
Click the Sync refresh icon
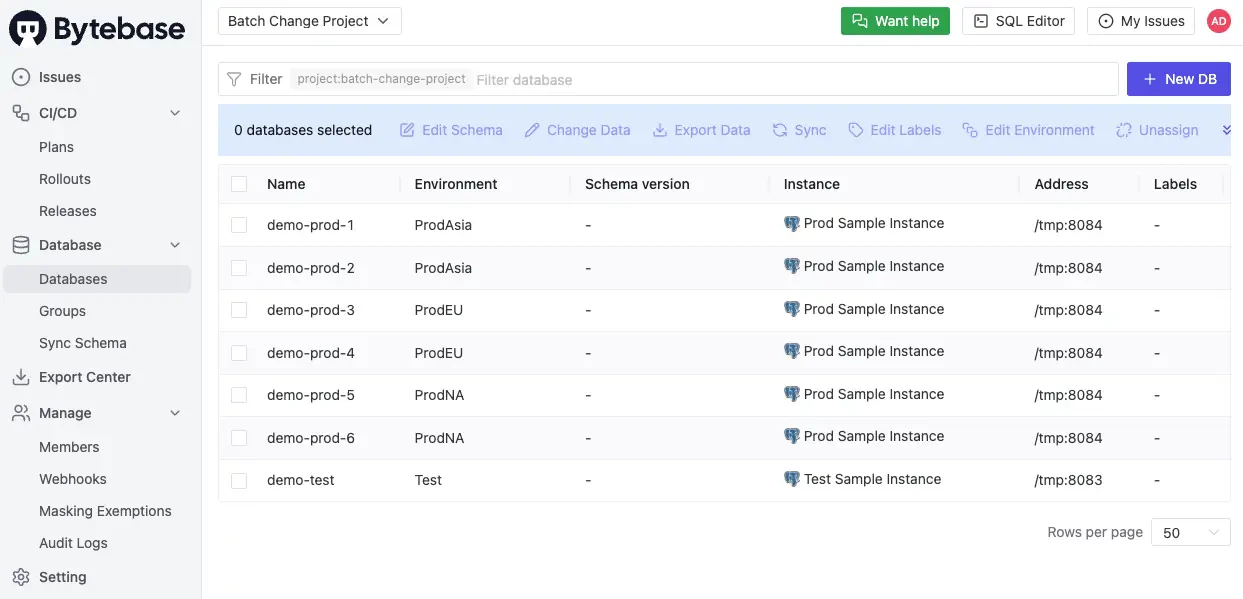780,130
